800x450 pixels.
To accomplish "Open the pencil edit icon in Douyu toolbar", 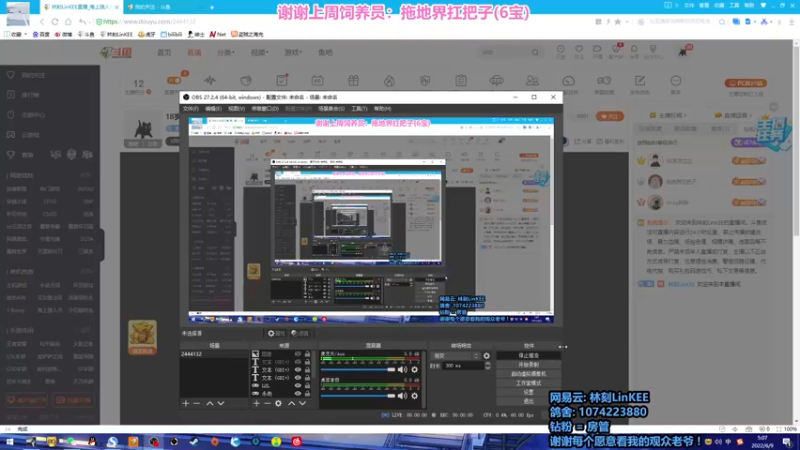I will pyautogui.click(x=640, y=81).
